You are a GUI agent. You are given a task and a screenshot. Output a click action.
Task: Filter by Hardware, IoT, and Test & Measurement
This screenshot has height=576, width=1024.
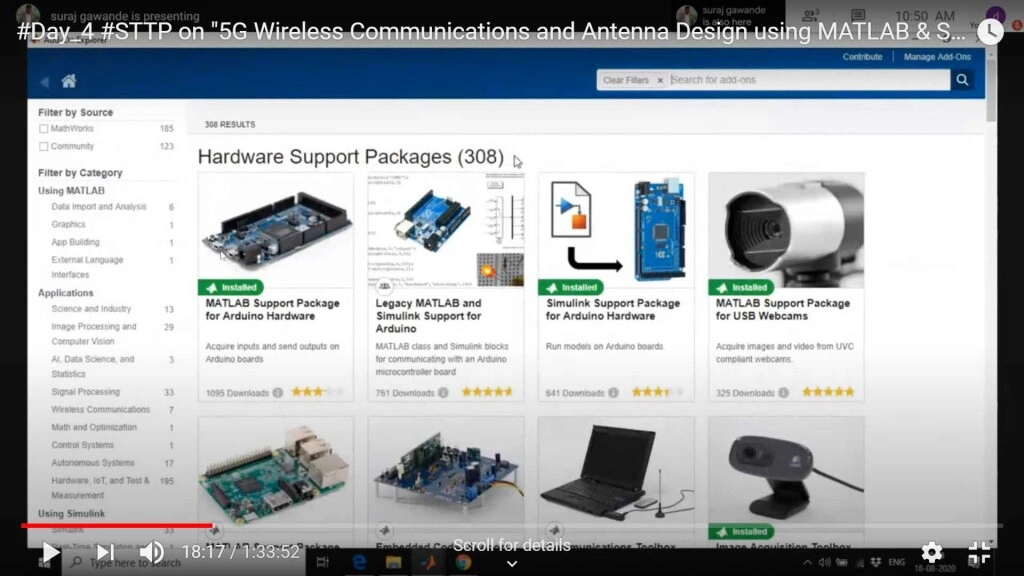[100, 488]
